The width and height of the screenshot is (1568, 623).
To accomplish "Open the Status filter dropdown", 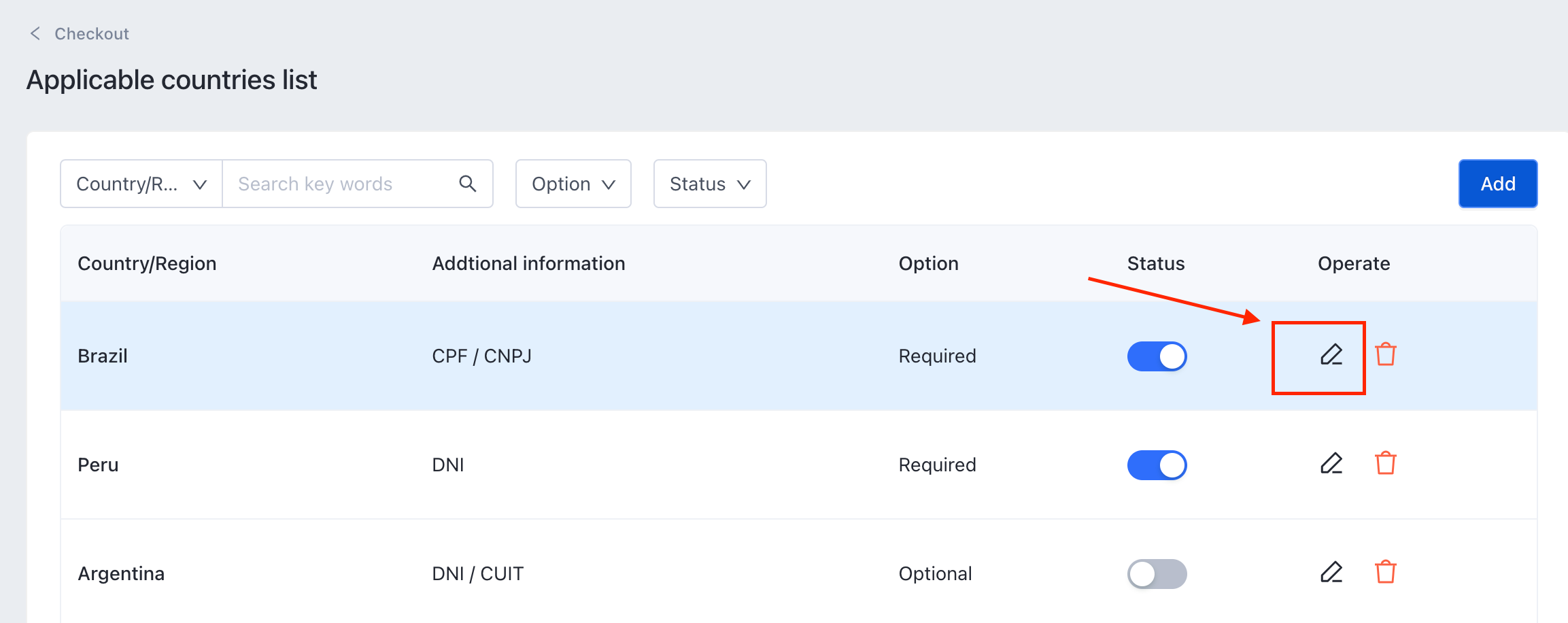I will [x=709, y=184].
